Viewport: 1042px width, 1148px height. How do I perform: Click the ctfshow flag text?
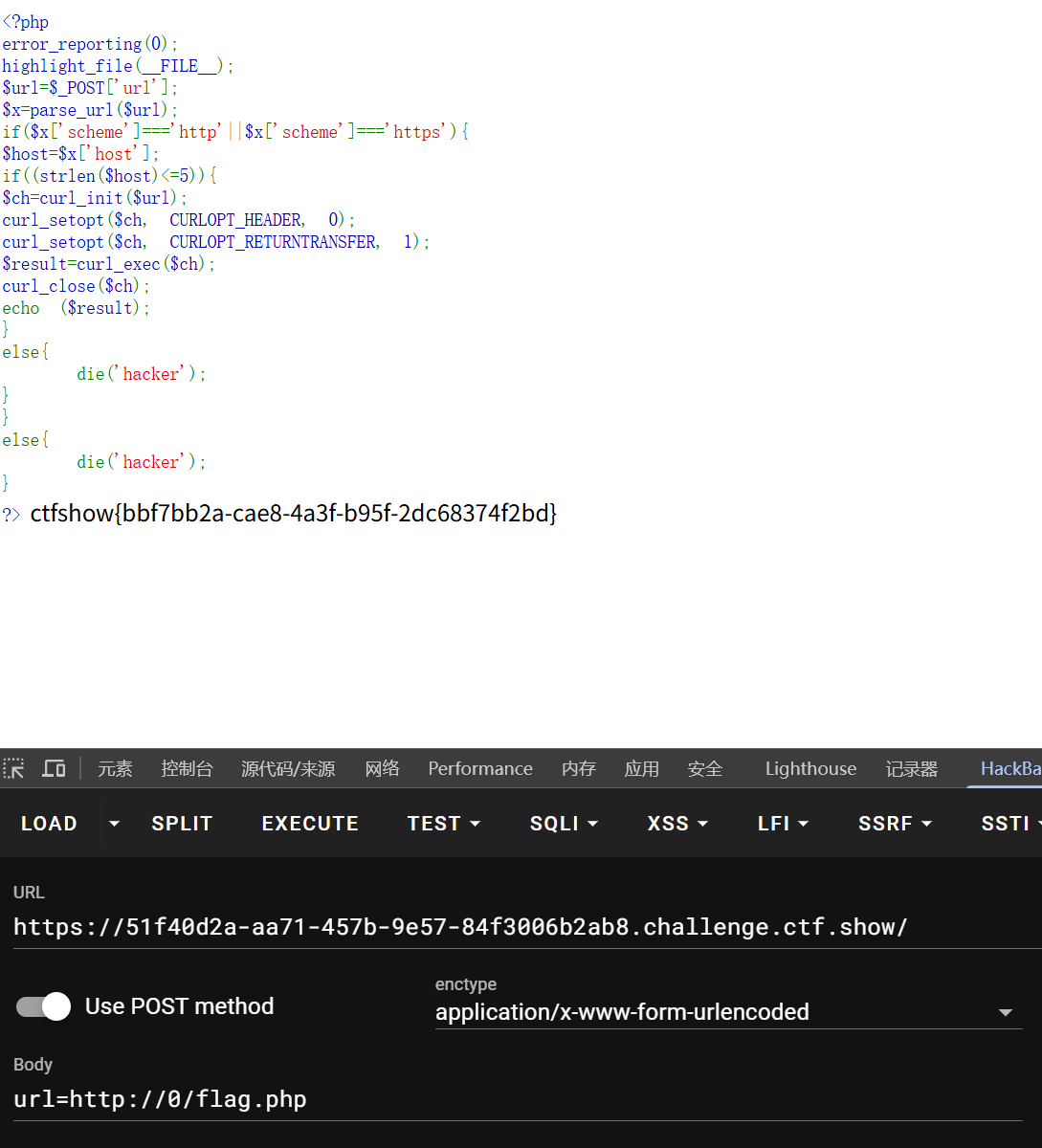[294, 513]
